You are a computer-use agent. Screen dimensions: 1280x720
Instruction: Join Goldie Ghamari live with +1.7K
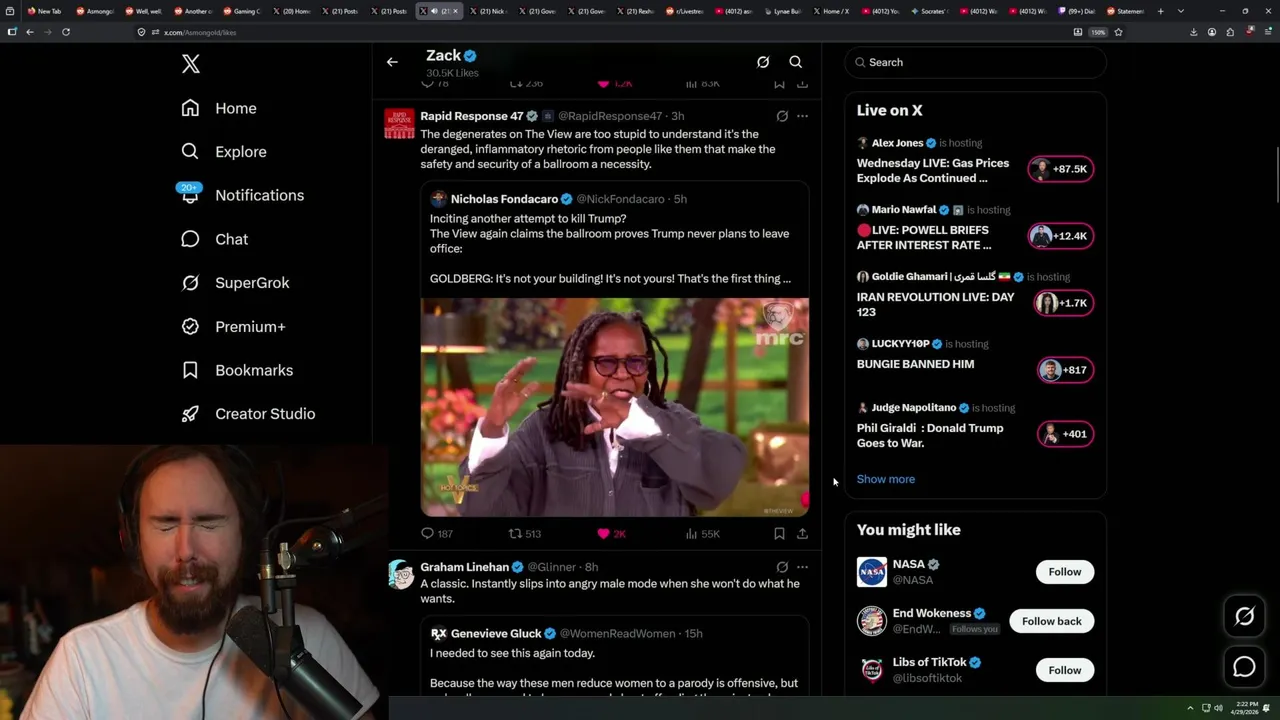click(1064, 303)
